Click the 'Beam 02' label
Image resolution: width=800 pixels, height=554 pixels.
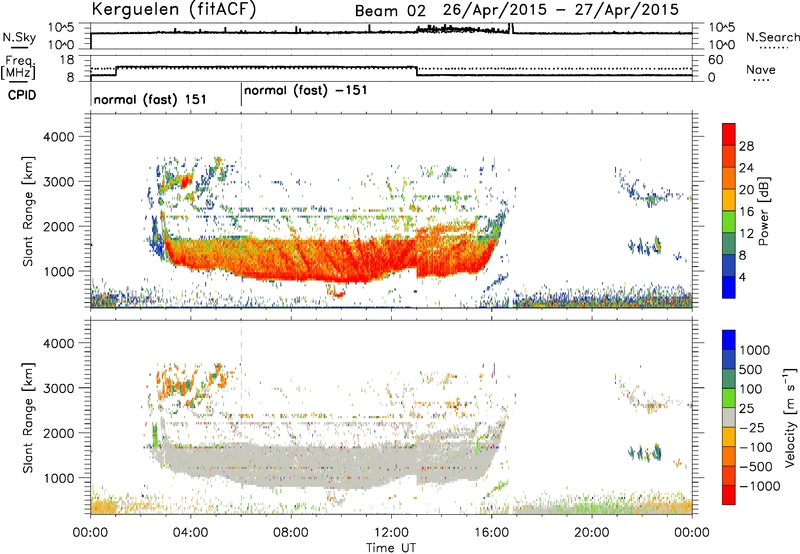(x=390, y=11)
